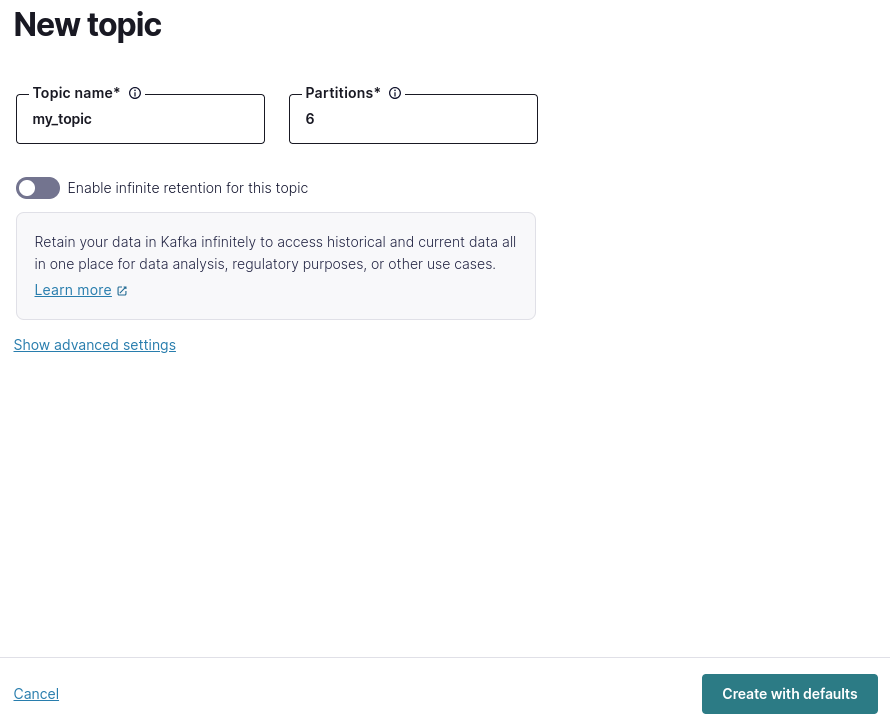Image resolution: width=890 pixels, height=724 pixels.
Task: Enable the infinite retention toggle switch
Action: 38,188
